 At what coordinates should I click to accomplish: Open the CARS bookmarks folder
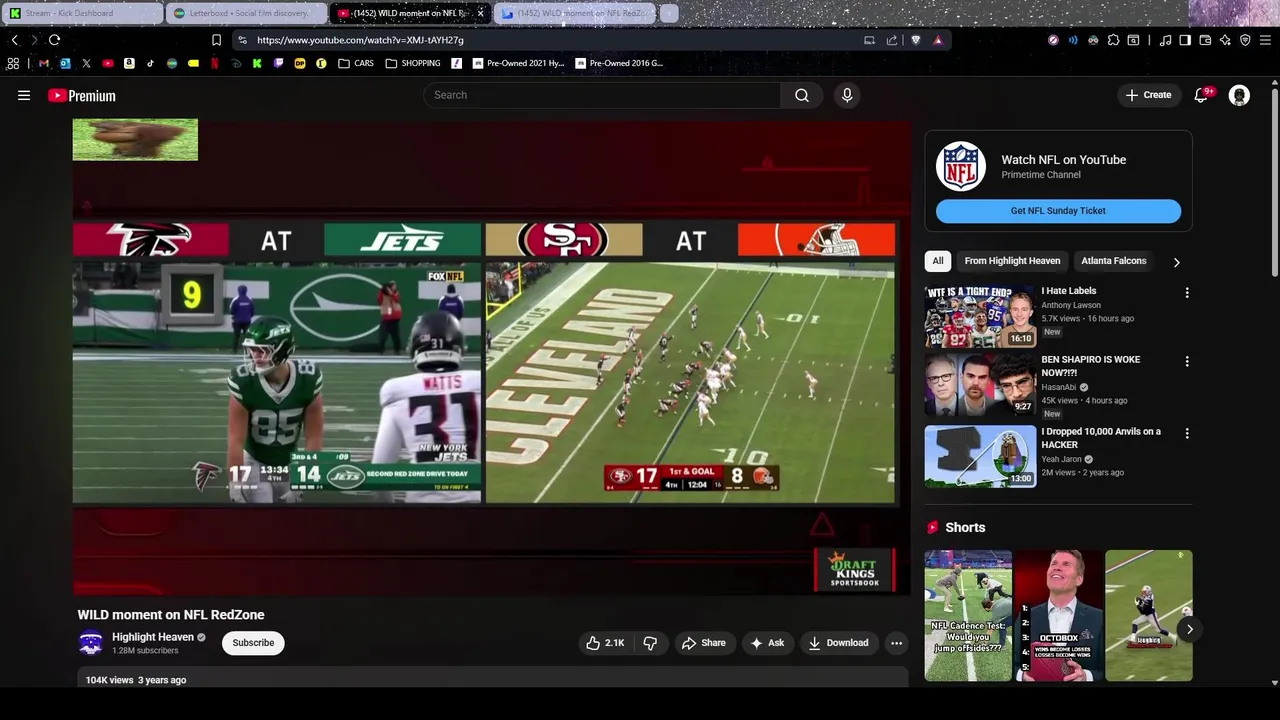[356, 63]
